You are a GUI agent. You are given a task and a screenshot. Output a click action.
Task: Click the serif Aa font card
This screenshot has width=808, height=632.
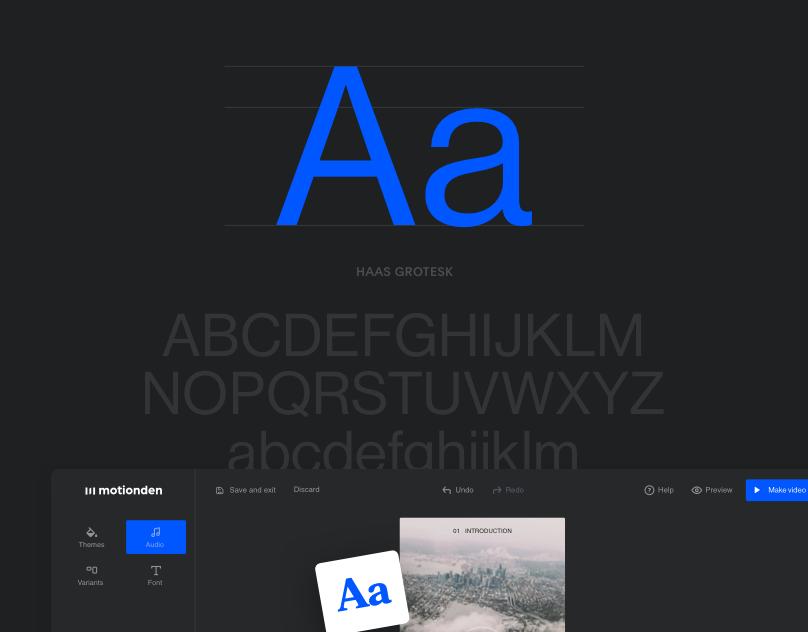click(362, 593)
